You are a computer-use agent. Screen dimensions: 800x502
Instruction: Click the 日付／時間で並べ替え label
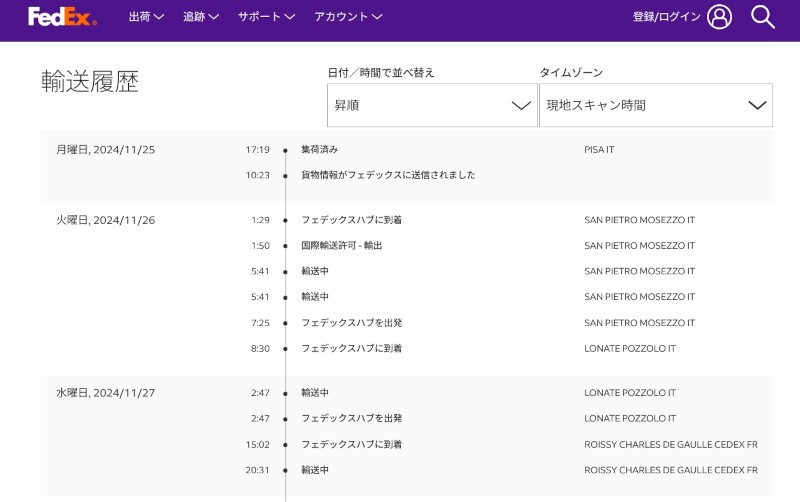point(381,72)
